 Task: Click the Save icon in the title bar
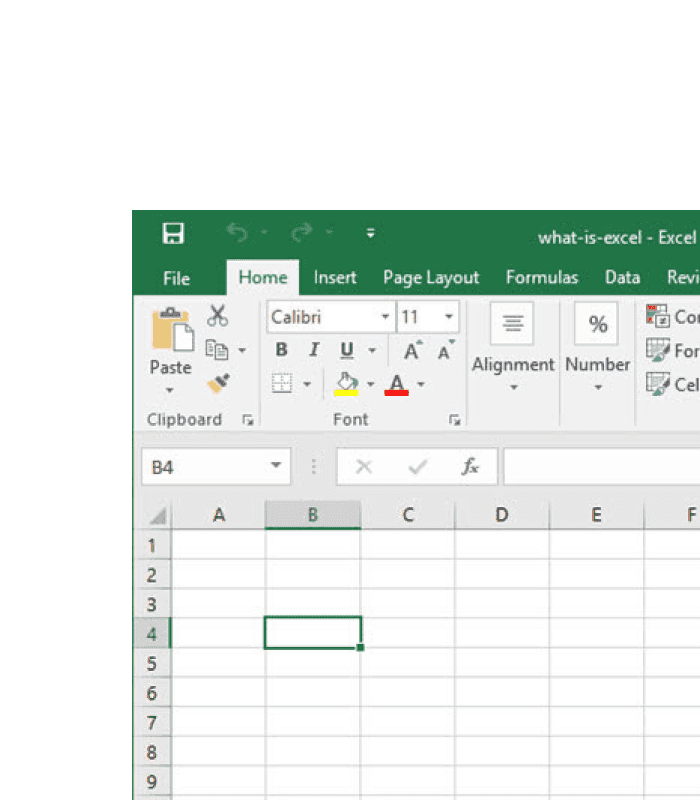pos(173,234)
